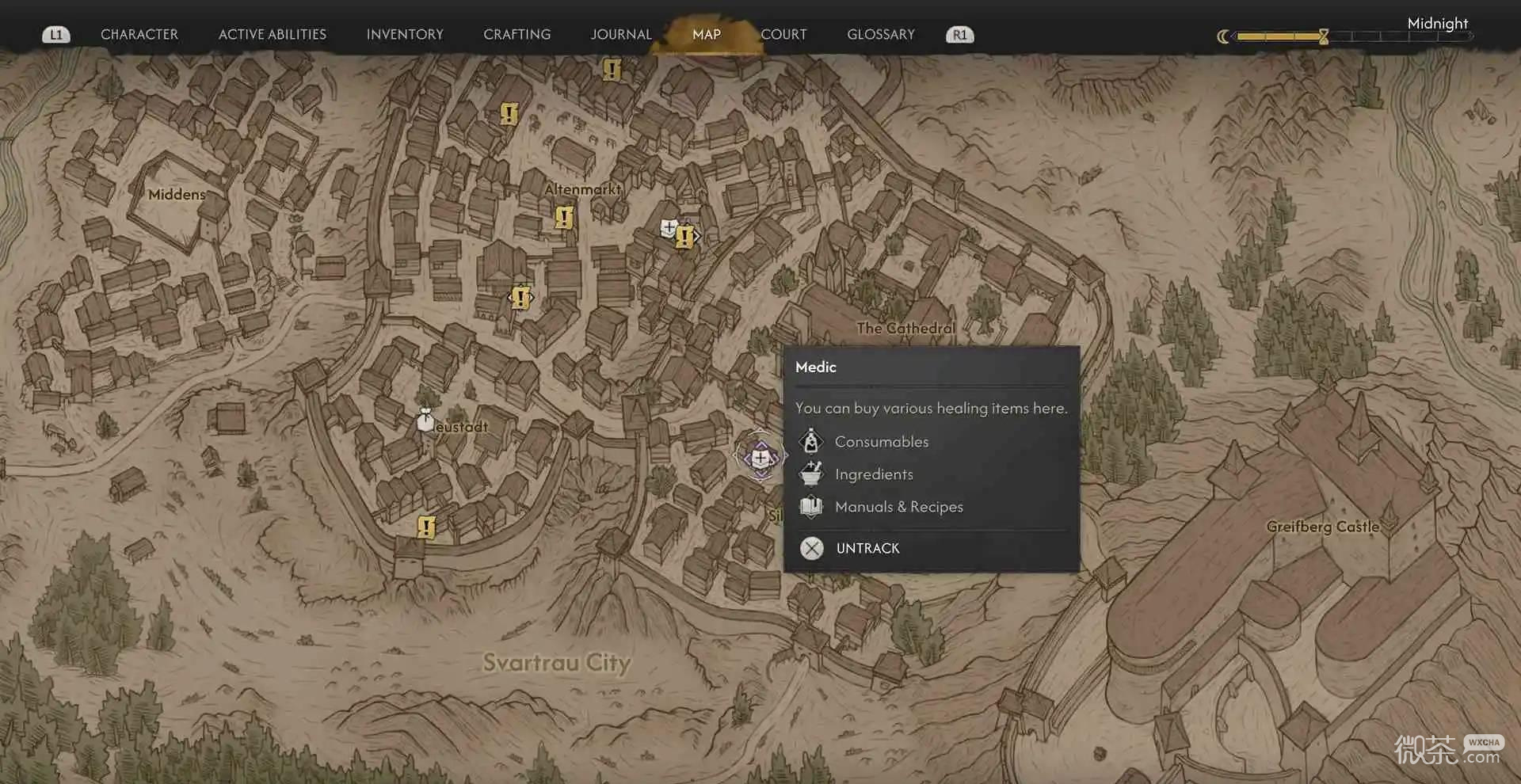Select quest marker just below Altenmarkt label
The width and height of the screenshot is (1521, 784).
click(564, 216)
